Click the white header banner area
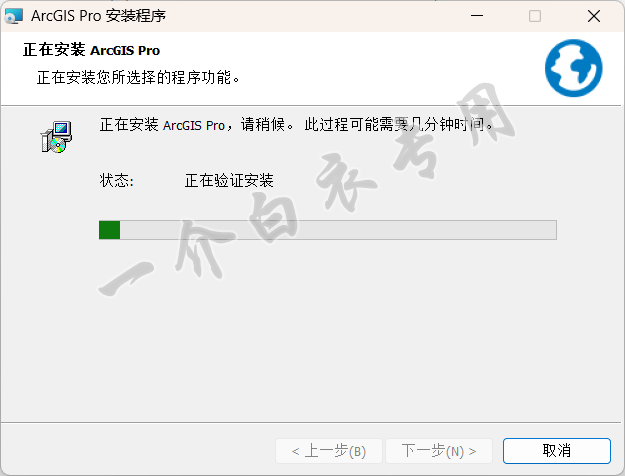The height and width of the screenshot is (476, 625). click(x=311, y=69)
